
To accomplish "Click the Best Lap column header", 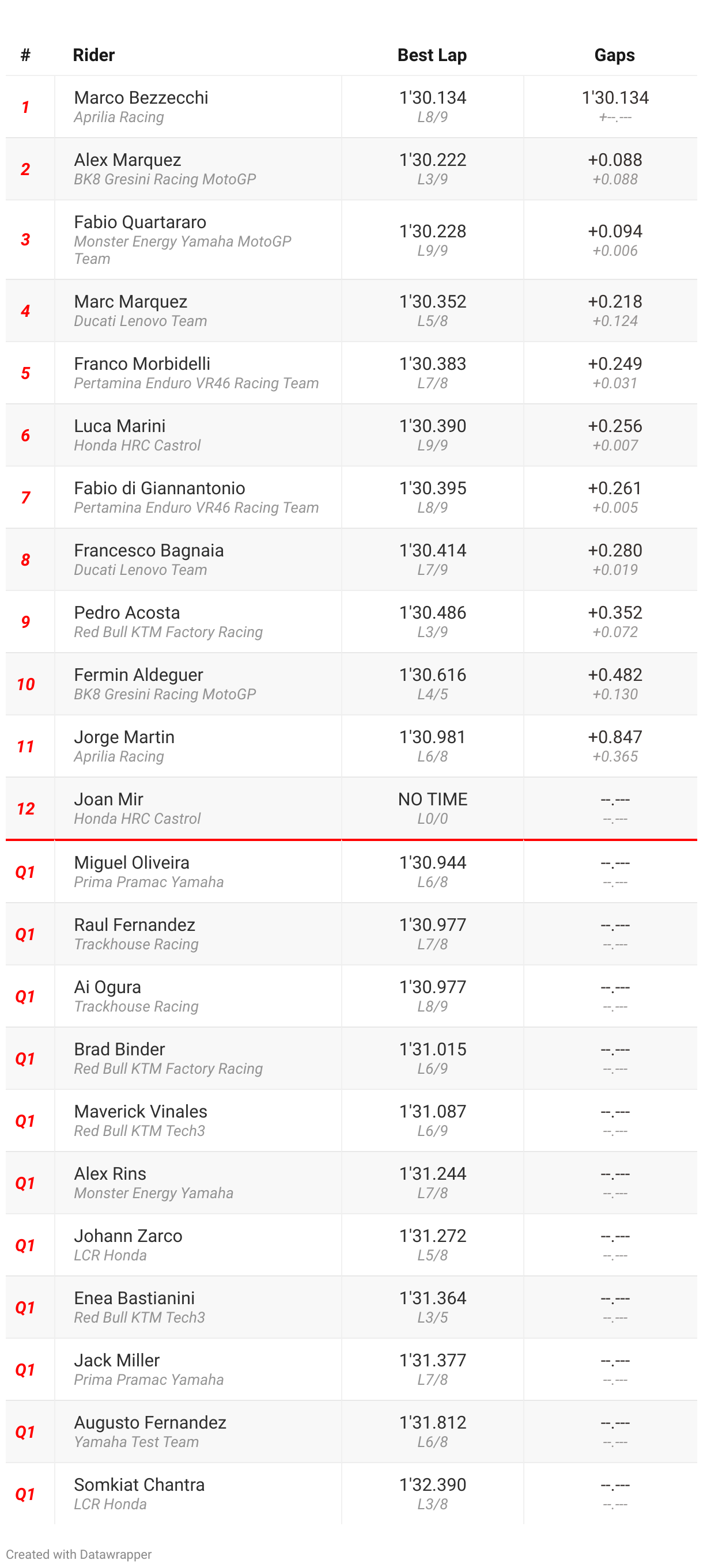I will tap(432, 55).
